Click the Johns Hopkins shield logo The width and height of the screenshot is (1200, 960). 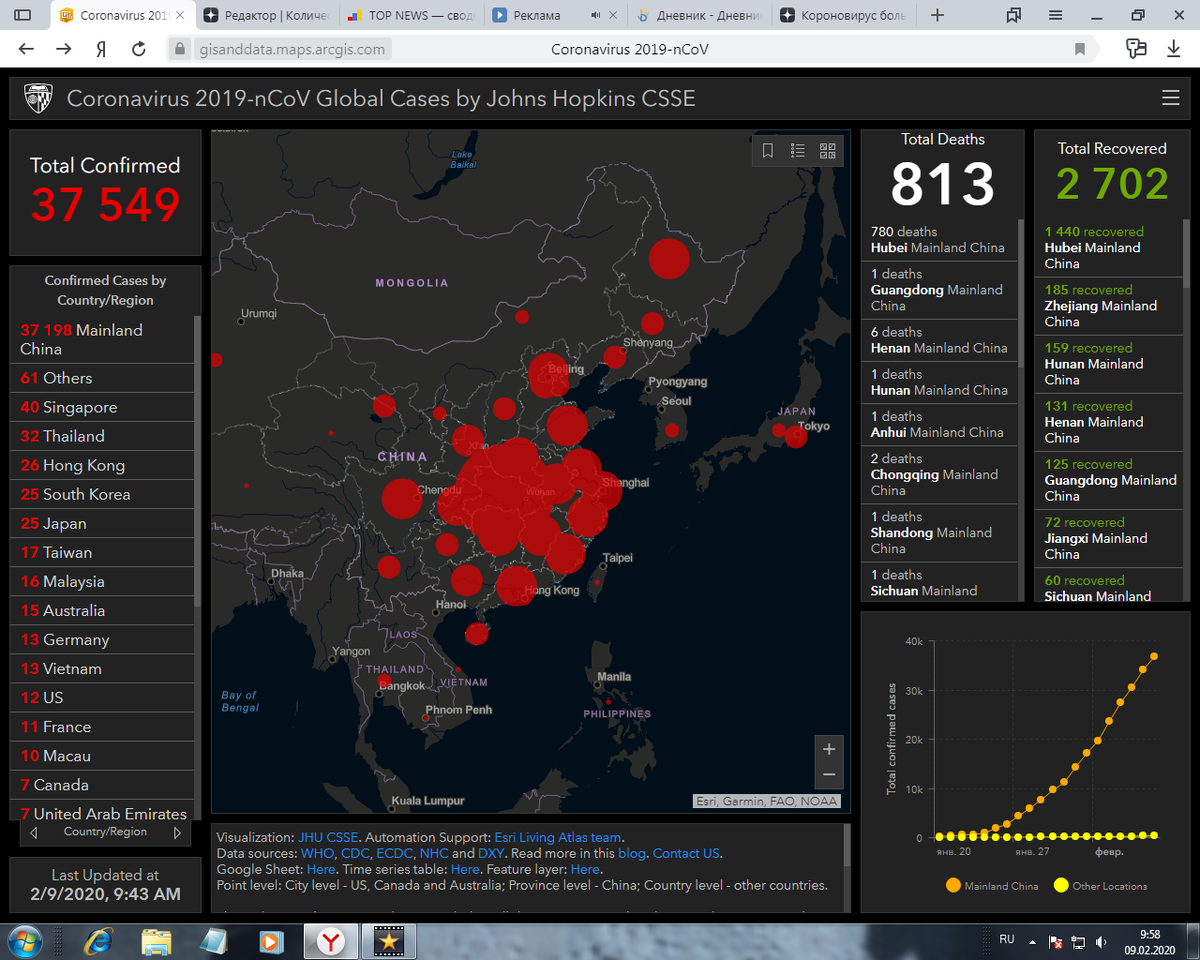pos(39,99)
